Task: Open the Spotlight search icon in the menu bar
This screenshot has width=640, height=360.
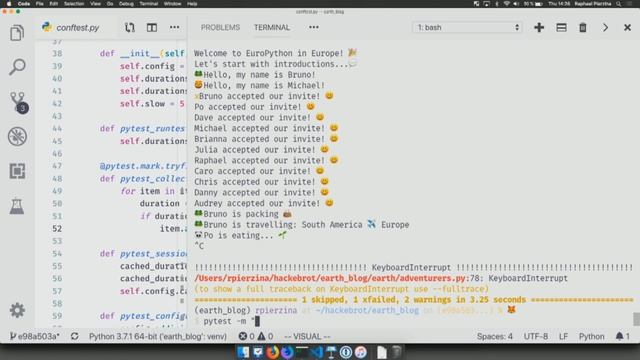Action: [619, 4]
